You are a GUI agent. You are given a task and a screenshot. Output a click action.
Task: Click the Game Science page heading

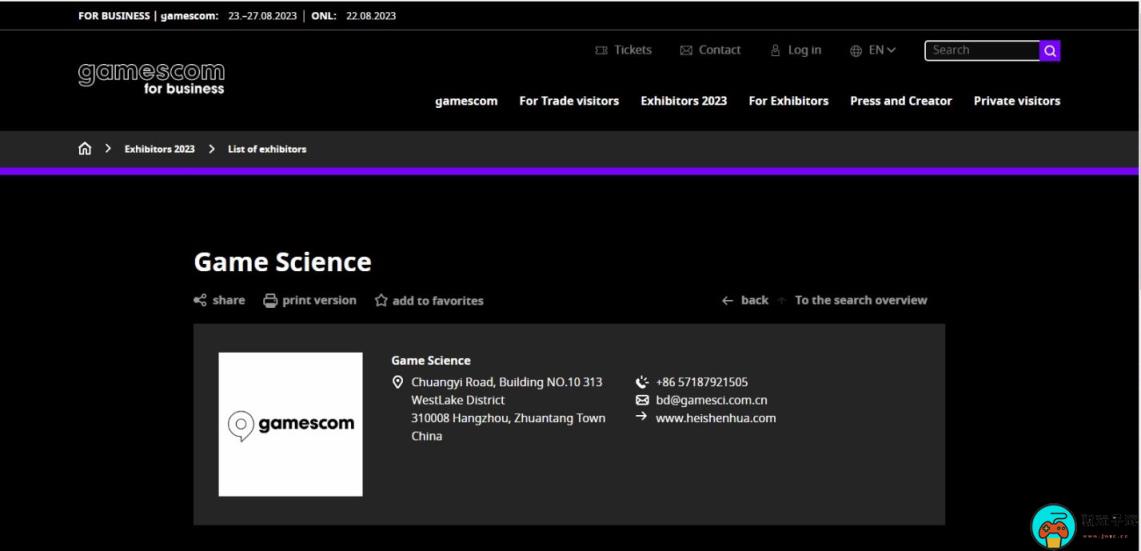[x=282, y=262]
